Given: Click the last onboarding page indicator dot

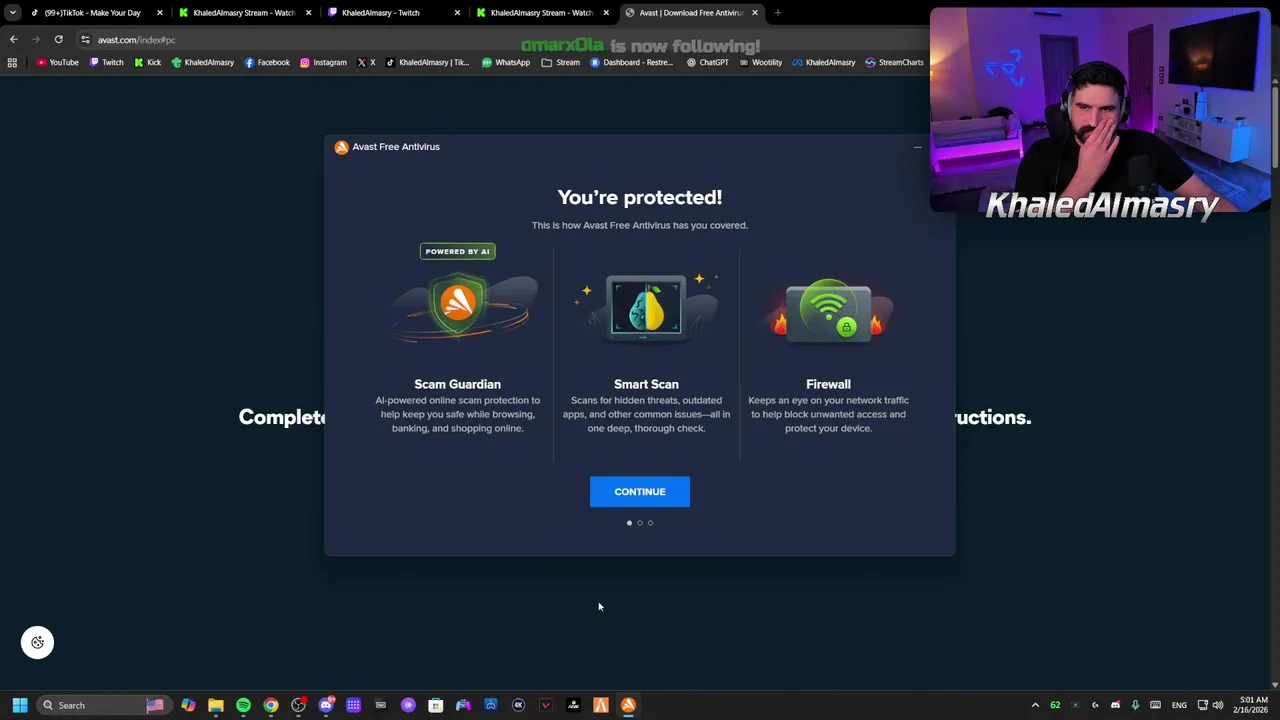Looking at the screenshot, I should (650, 523).
